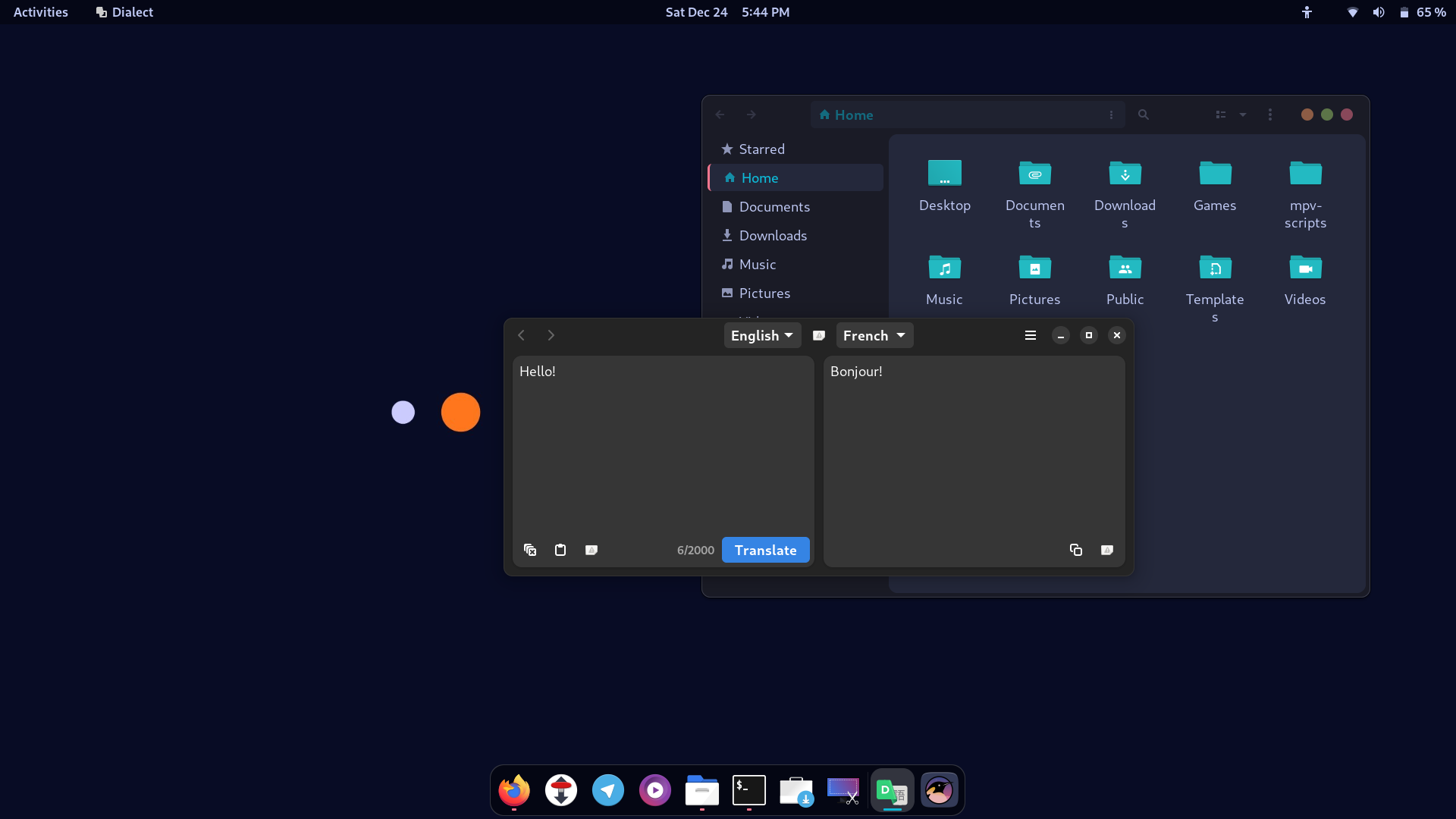The image size is (1456, 819).
Task: Expand the Files view options arrow
Action: click(x=1242, y=115)
